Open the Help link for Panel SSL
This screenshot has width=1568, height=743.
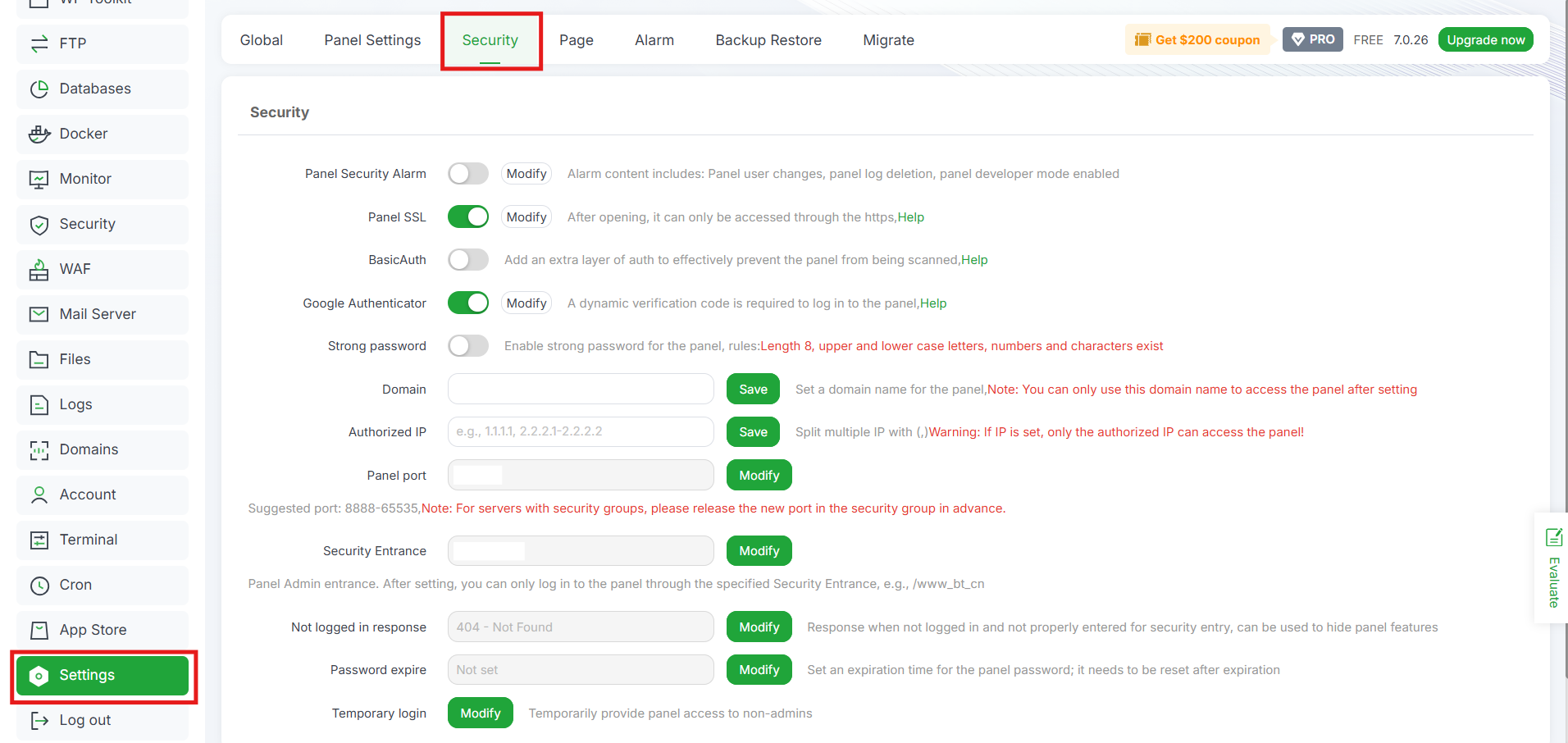pos(911,217)
